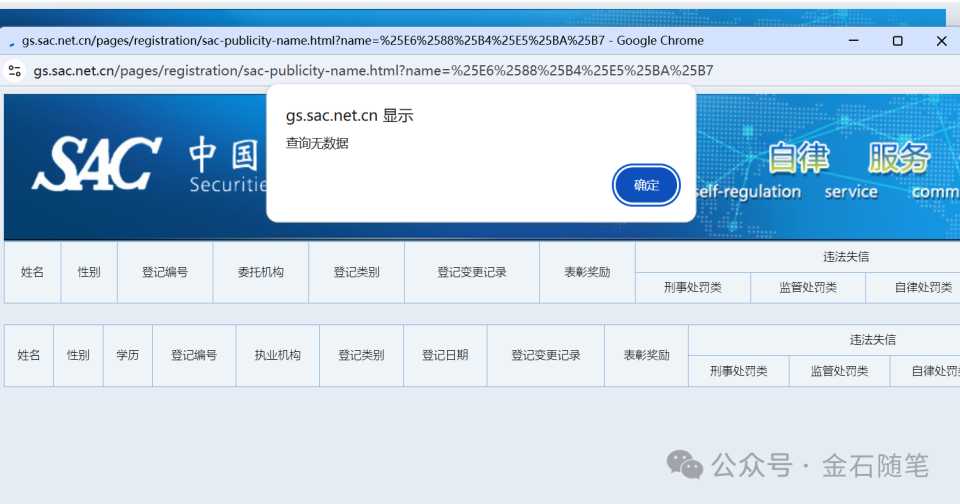Click the 查询无数据 message in the dialog
The height and width of the screenshot is (504, 960).
(x=317, y=143)
